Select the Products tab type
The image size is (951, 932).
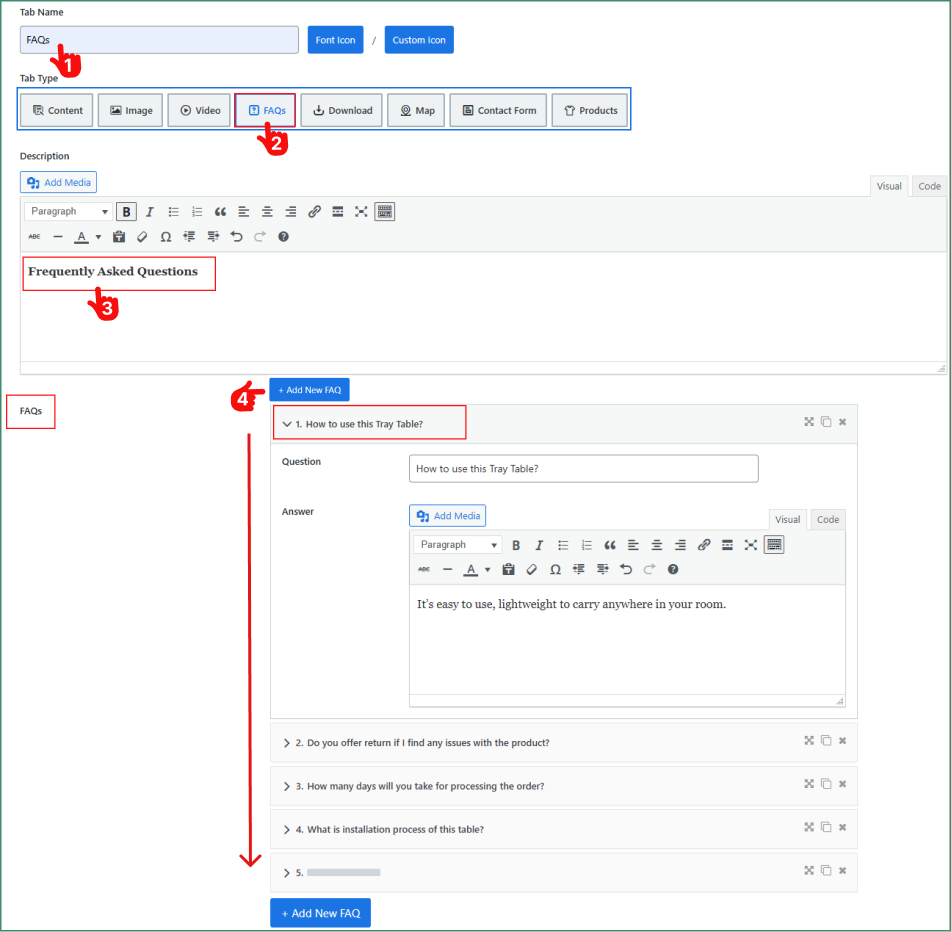[x=590, y=110]
